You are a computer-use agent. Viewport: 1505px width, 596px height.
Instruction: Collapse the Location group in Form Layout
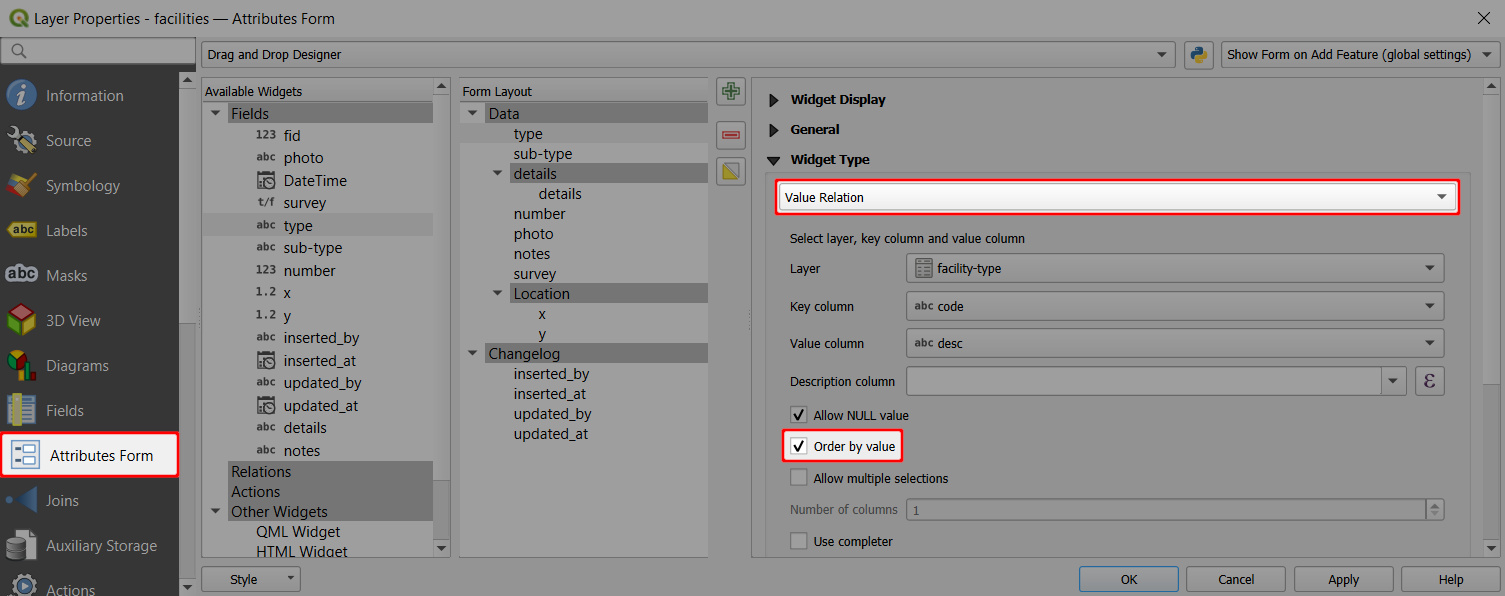(x=498, y=294)
